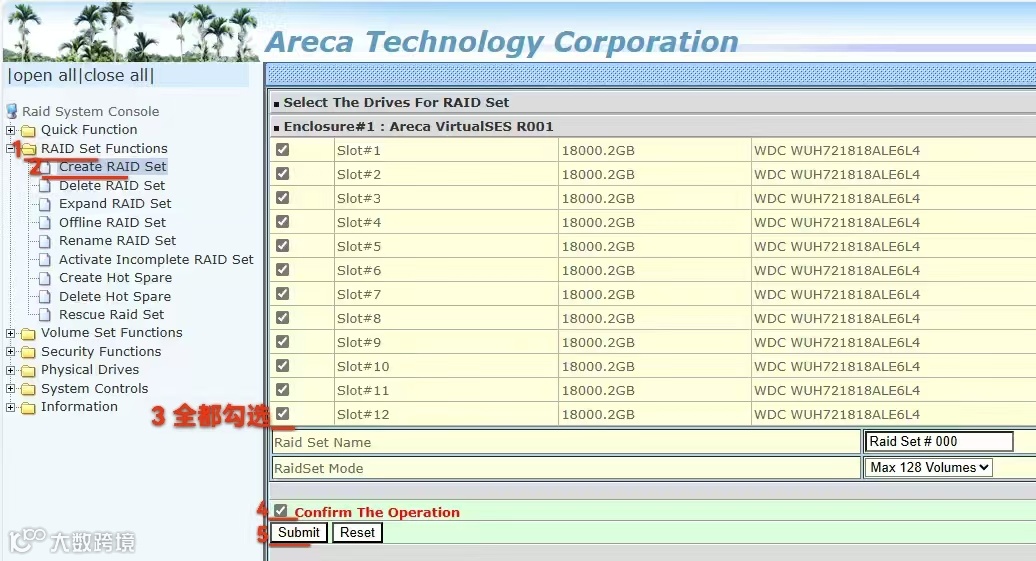Focus the Raid Set Name input field
The width and height of the screenshot is (1036, 561).
[939, 441]
